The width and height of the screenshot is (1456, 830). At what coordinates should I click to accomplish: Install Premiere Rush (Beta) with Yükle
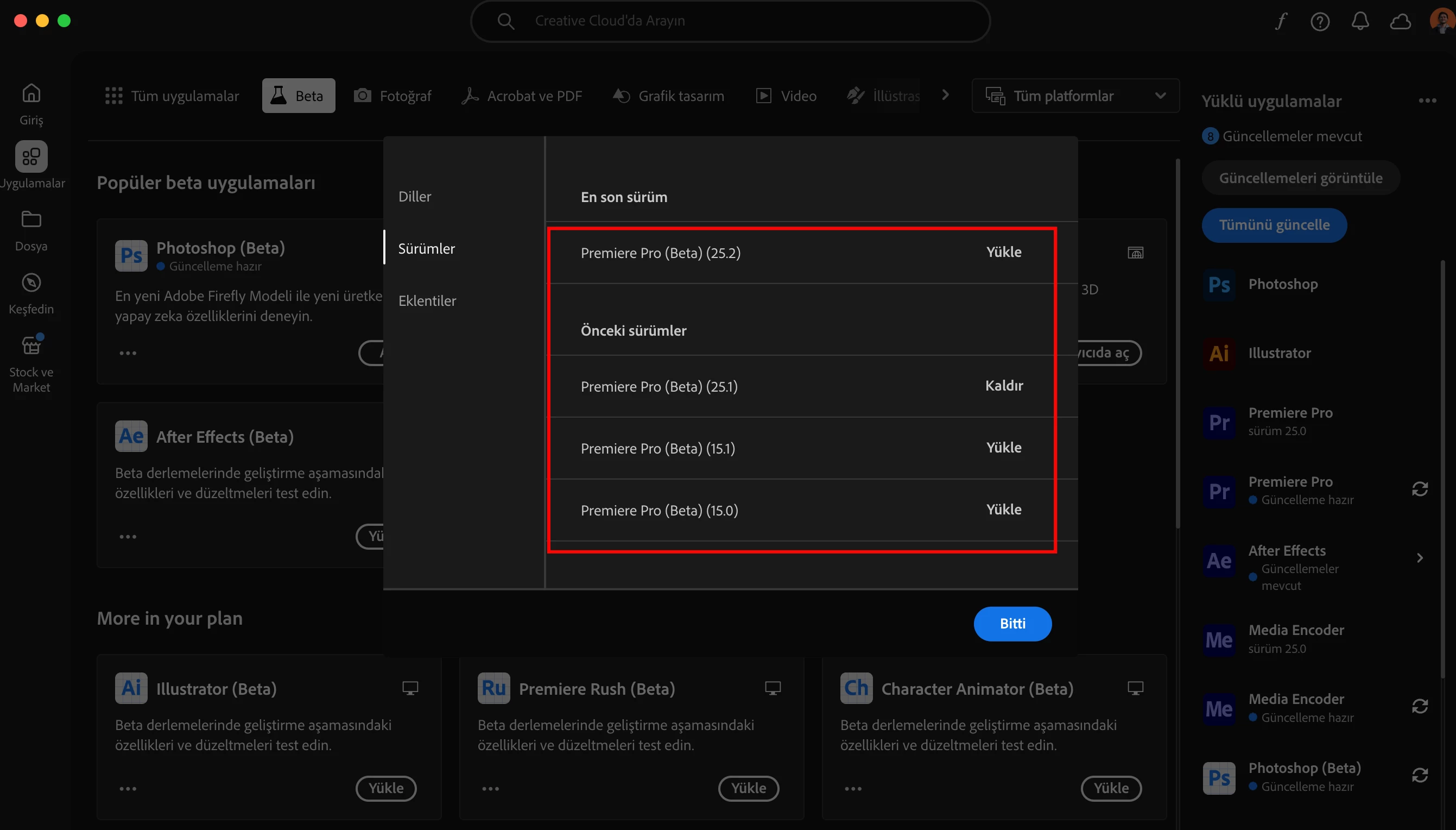(x=749, y=788)
